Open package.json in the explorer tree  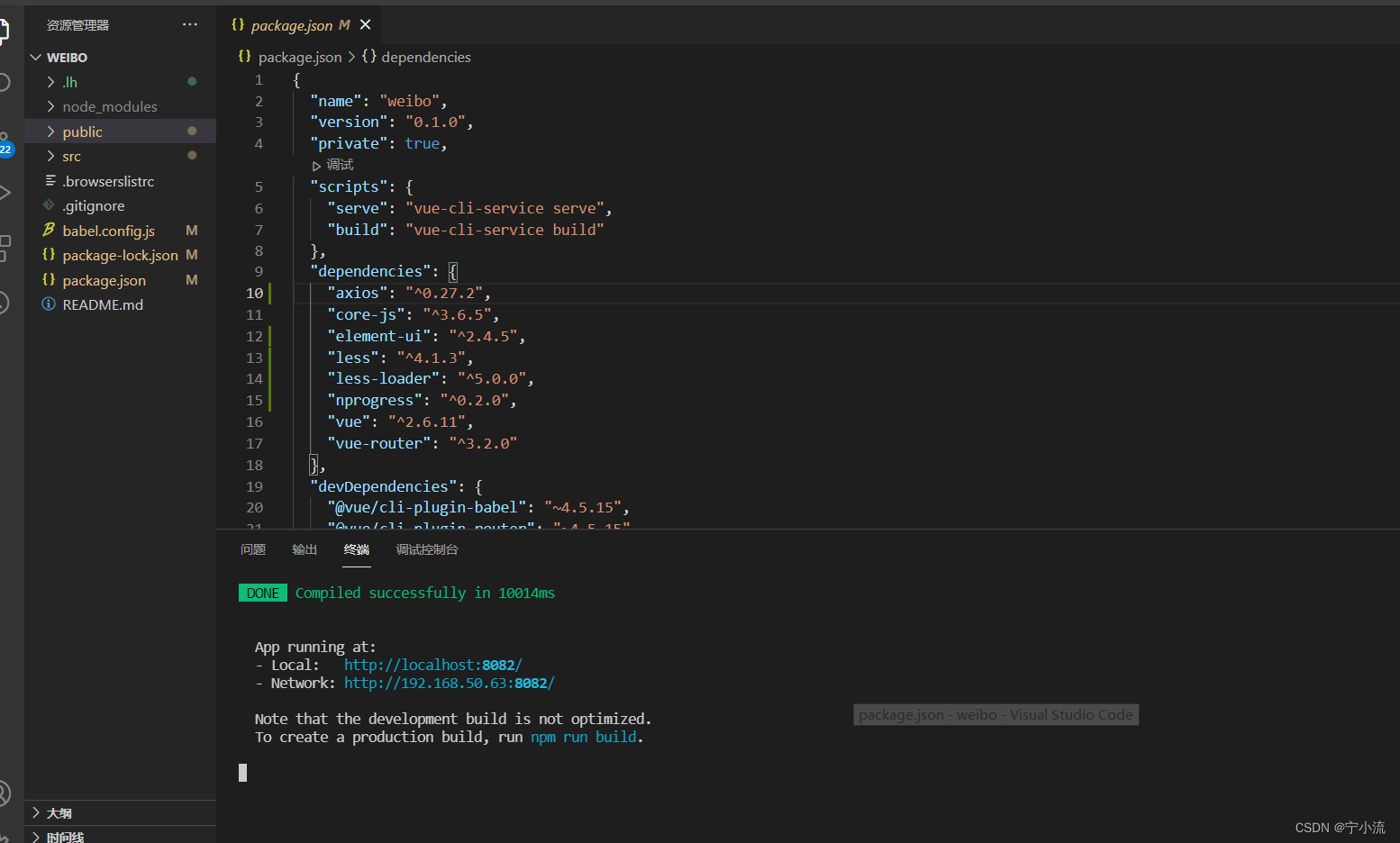click(120, 280)
